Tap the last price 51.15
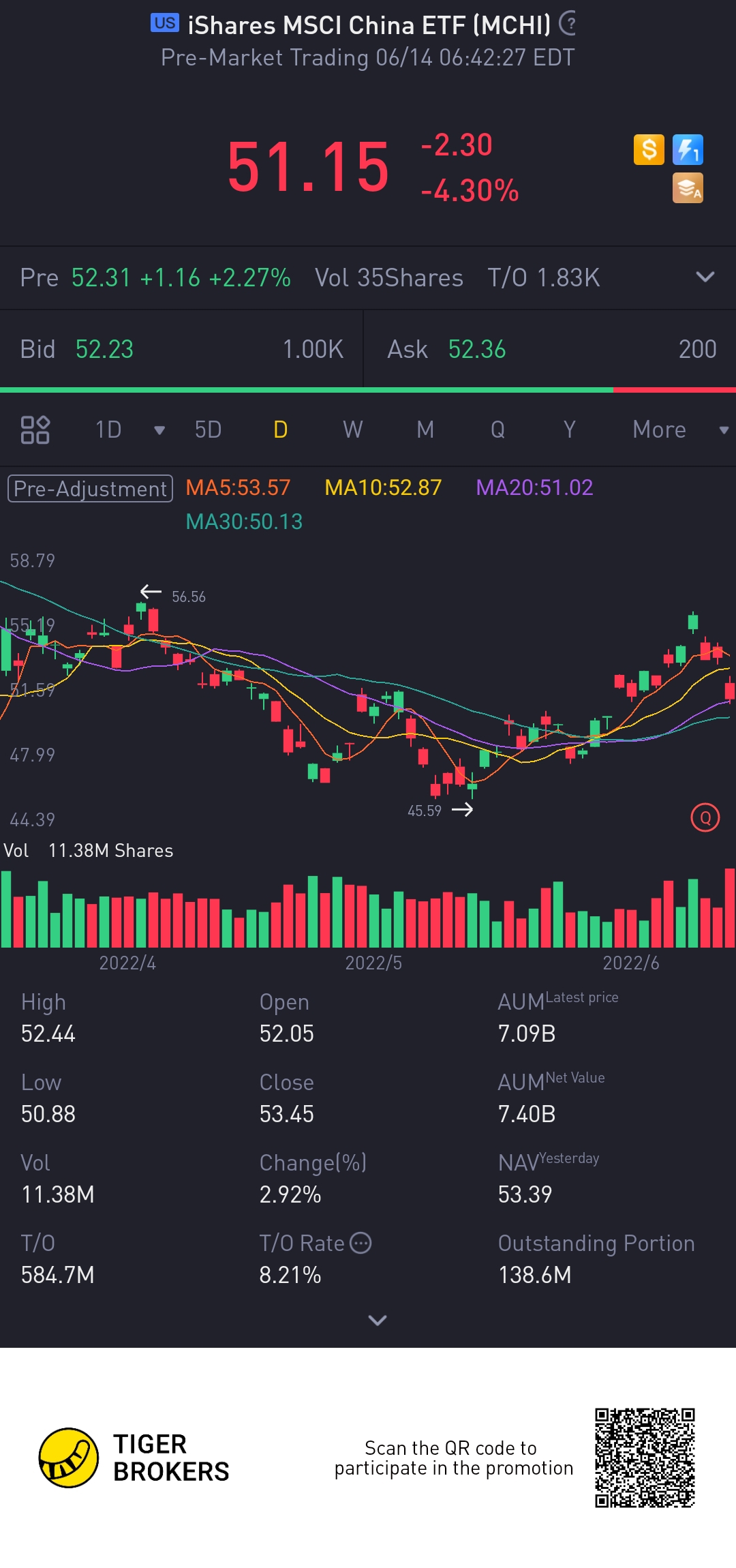 click(x=308, y=168)
